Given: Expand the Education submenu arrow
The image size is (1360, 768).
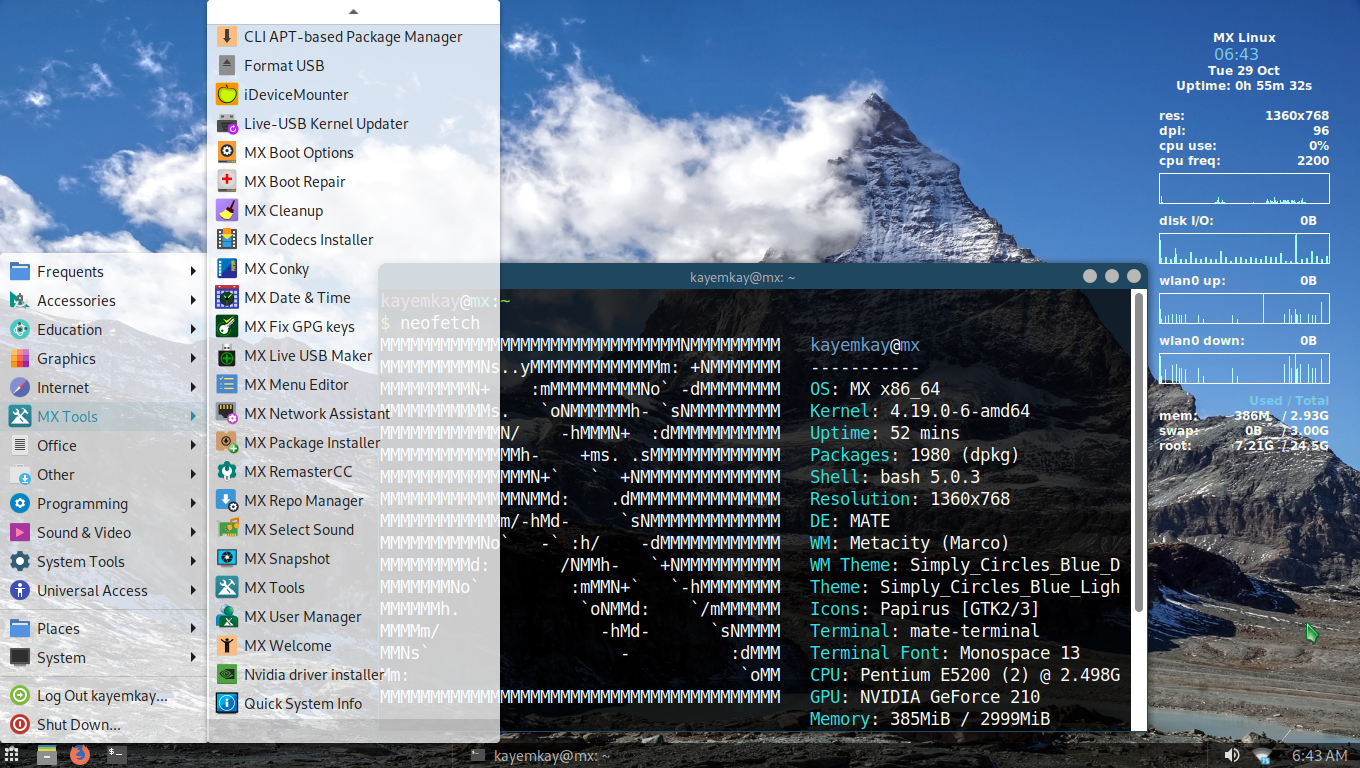Looking at the screenshot, I should (x=193, y=330).
